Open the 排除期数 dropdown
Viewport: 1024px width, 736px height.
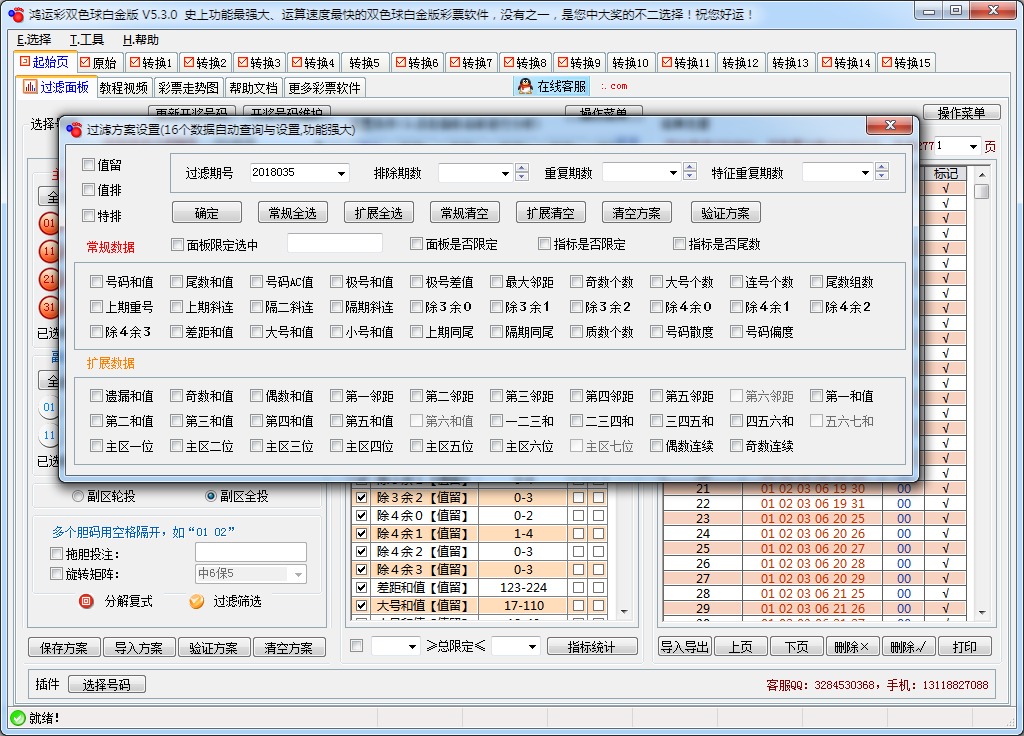tap(508, 172)
